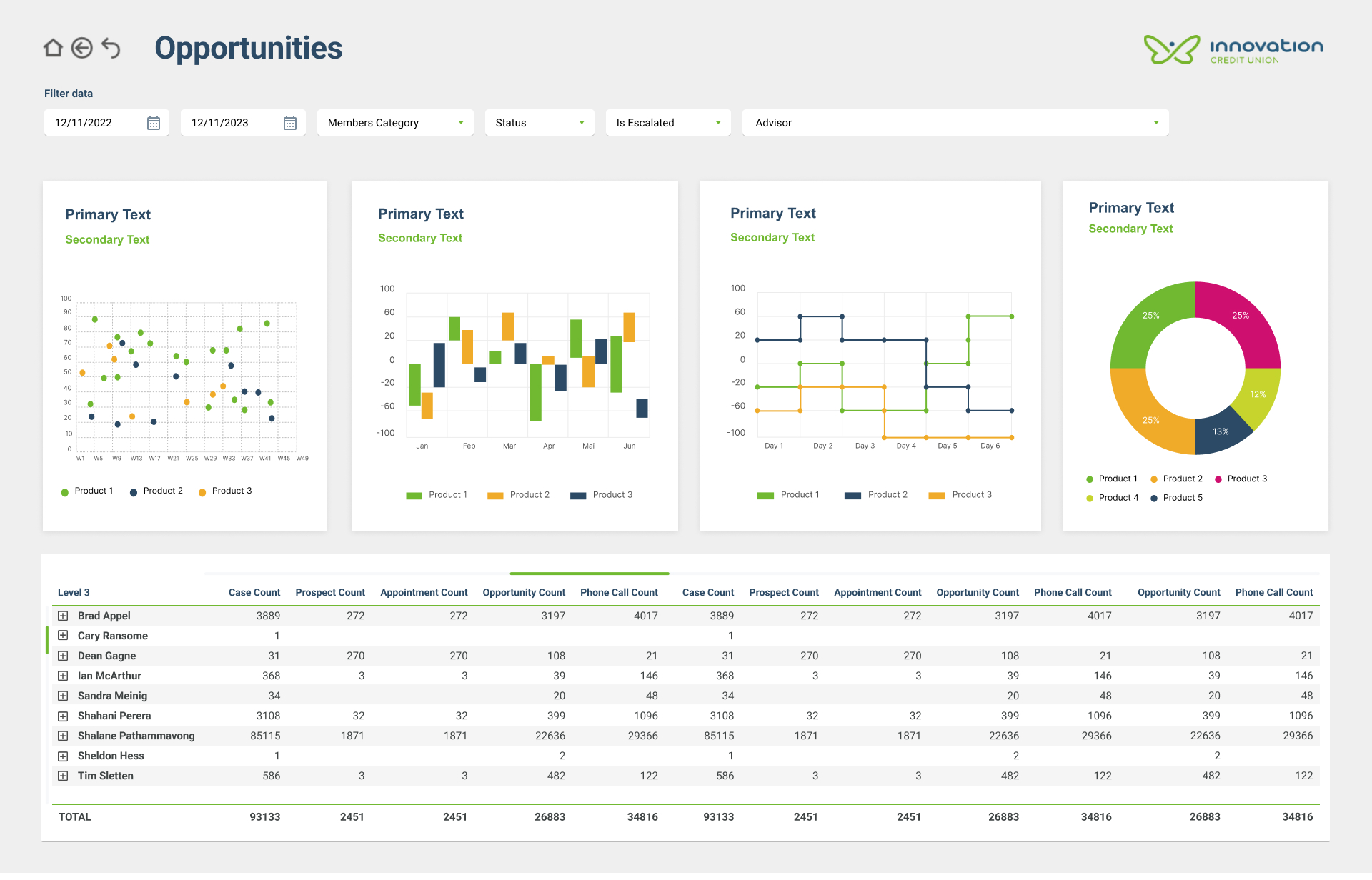This screenshot has height=880, width=1372.
Task: Toggle Product 2 legend in scatter chart
Action: tap(162, 491)
